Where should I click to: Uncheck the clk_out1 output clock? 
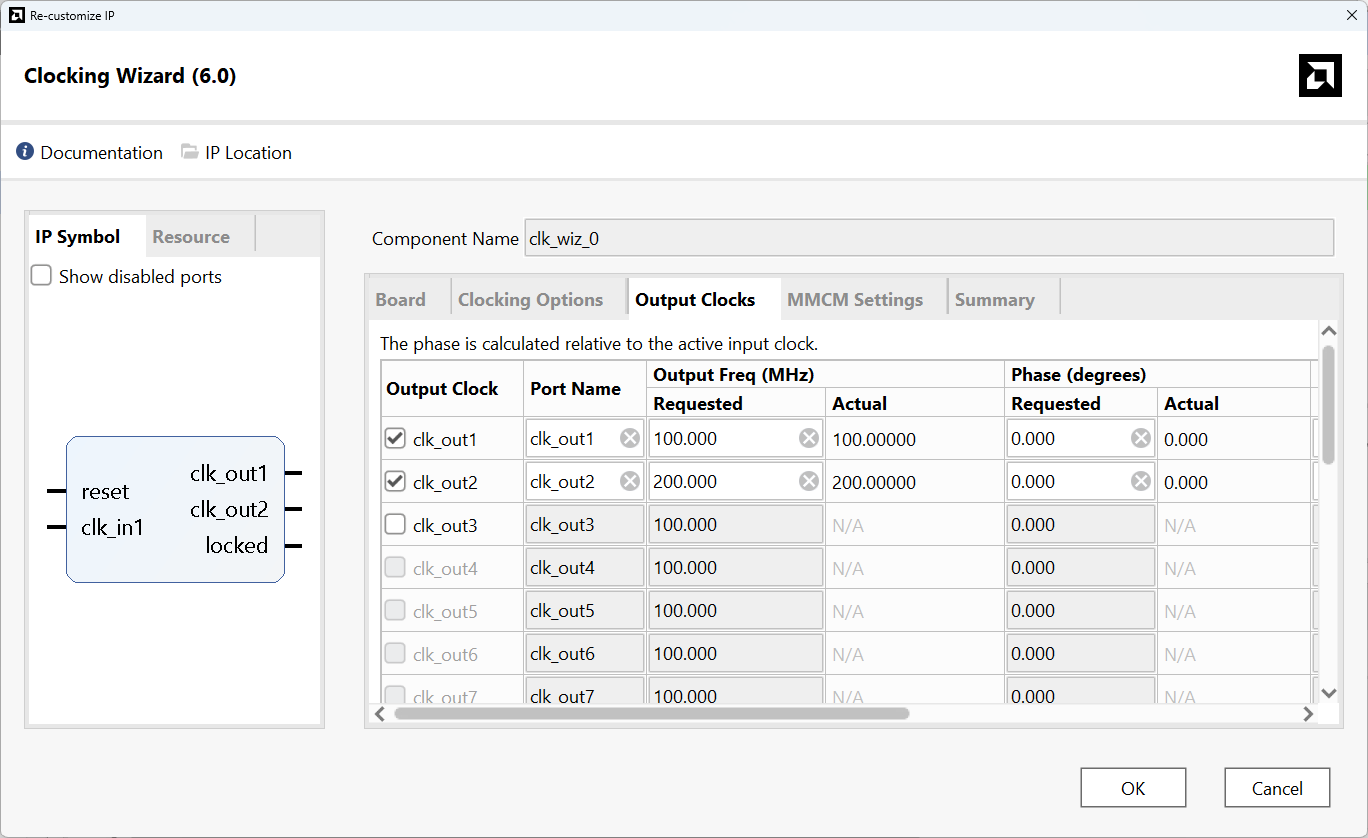(396, 439)
